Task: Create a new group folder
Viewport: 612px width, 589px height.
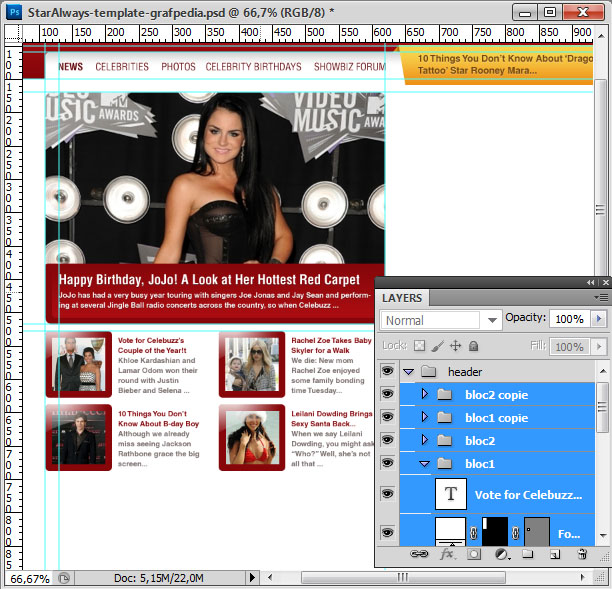Action: click(x=527, y=554)
